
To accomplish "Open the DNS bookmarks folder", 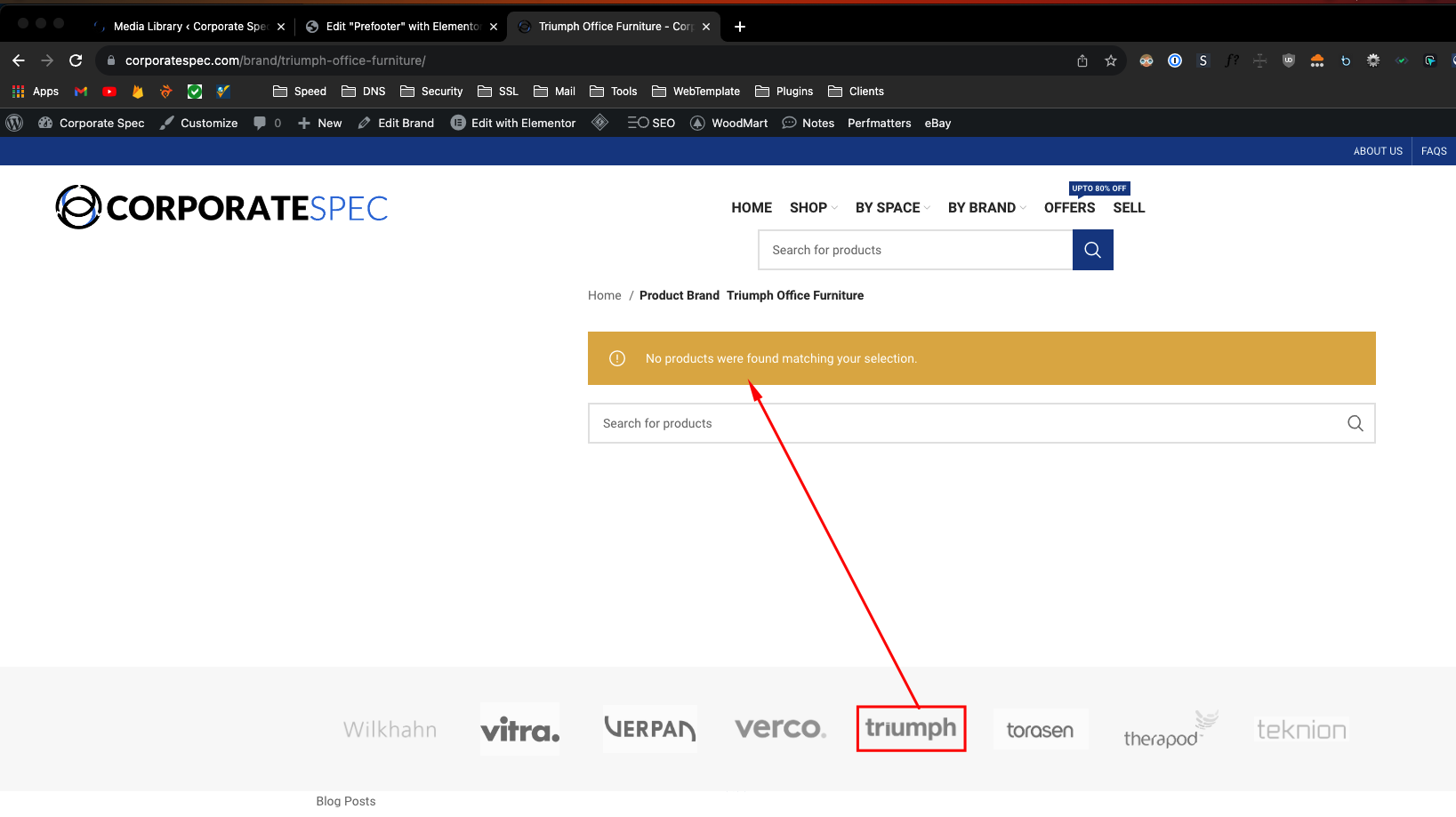I will [x=364, y=92].
